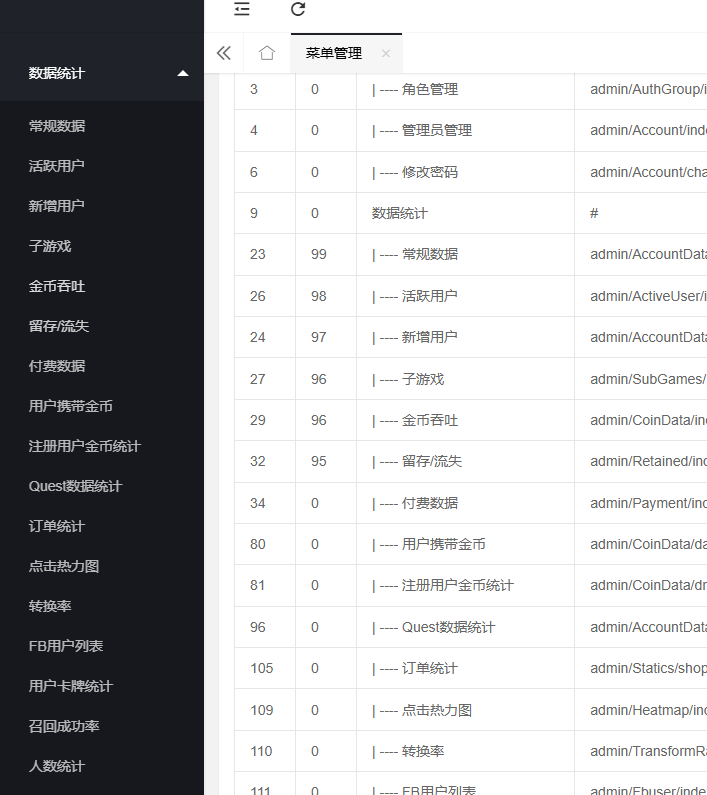Open 常规数据 in the sidebar
Viewport: 707px width, 795px height.
point(57,126)
